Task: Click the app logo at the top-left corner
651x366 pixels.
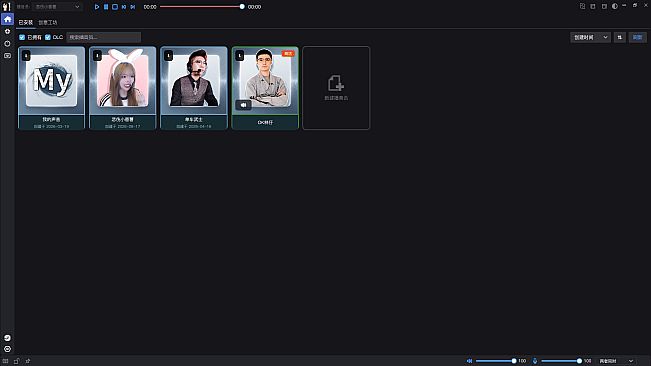Action: pos(6,6)
